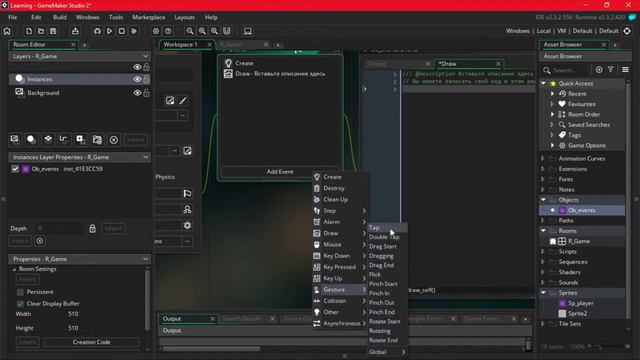Image resolution: width=640 pixels, height=360 pixels.
Task: Create new instance layer icon
Action: tap(31, 140)
